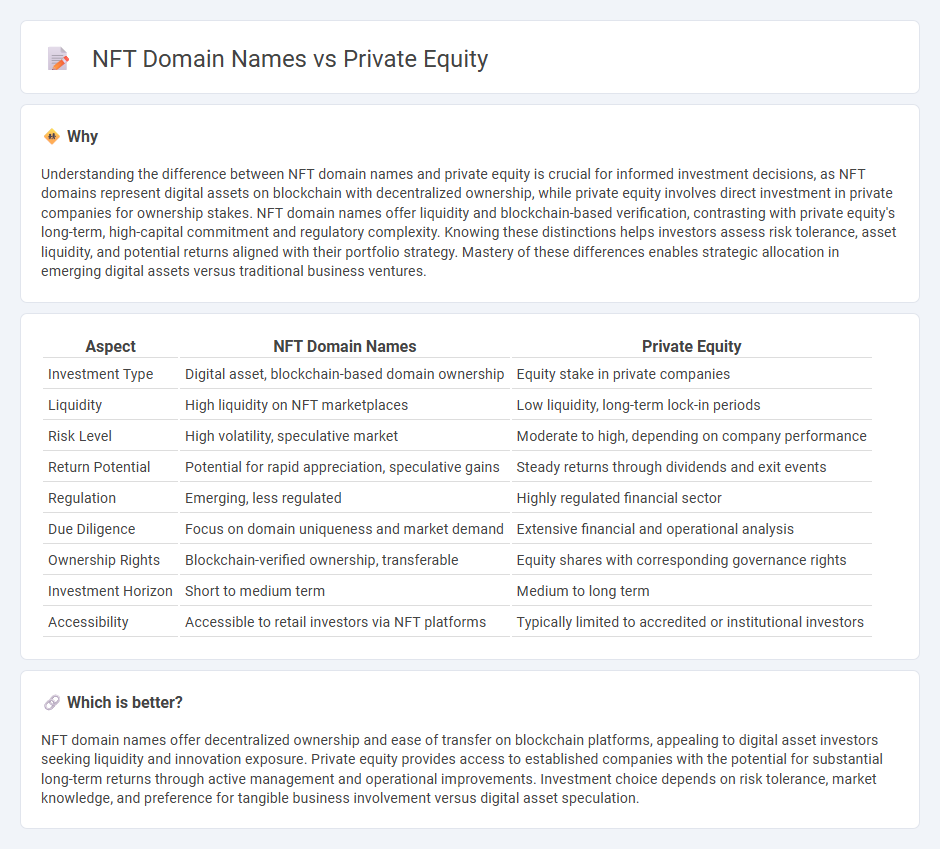
Task: Click cell Focus on domain uniqueness and market demand
Action: [x=345, y=529]
